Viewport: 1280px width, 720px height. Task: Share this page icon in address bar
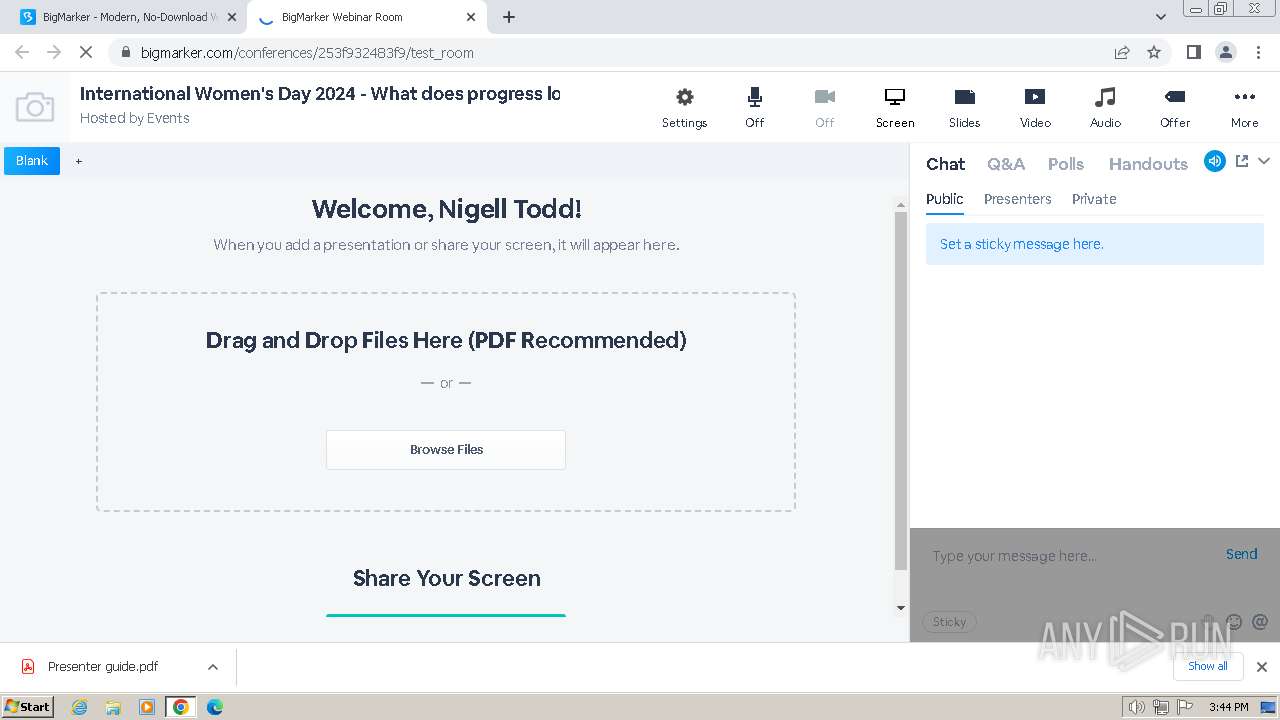click(x=1122, y=52)
